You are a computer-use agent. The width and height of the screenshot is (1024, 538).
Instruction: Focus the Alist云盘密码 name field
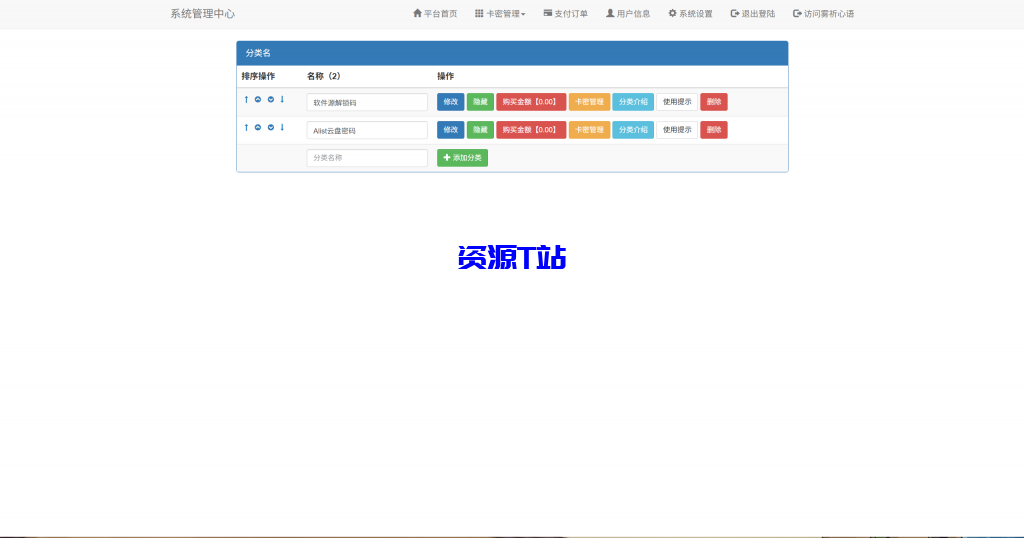(367, 131)
